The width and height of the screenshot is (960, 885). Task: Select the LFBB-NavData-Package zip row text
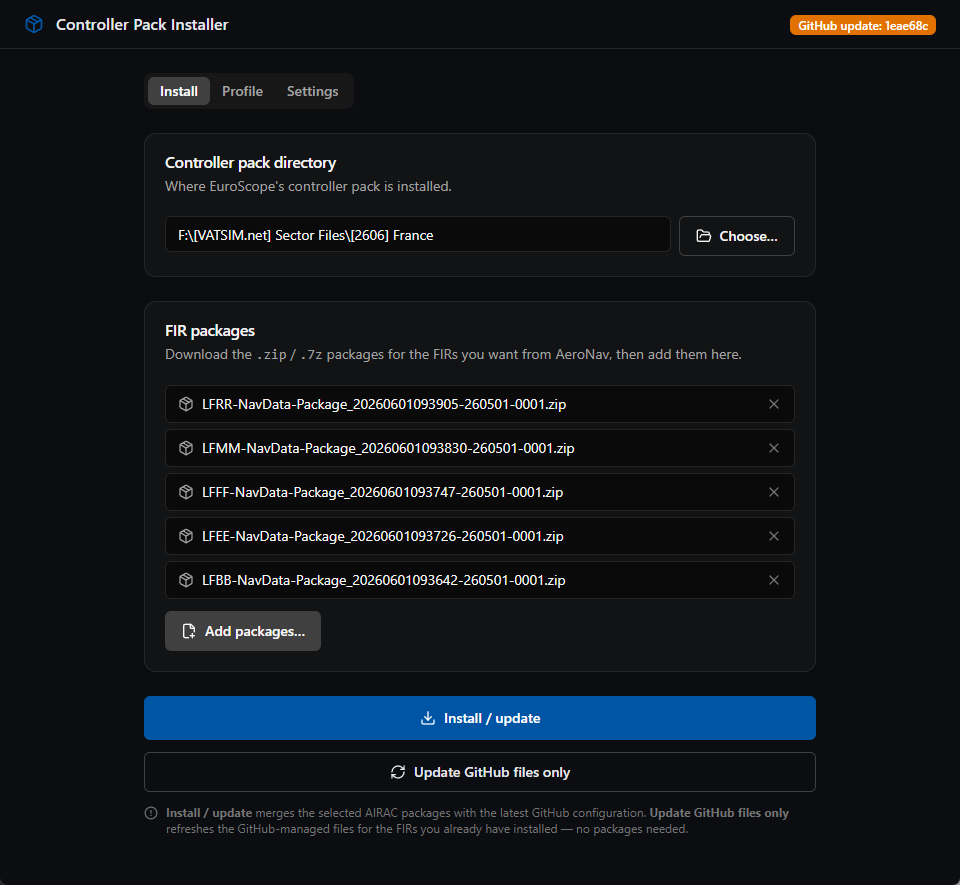(x=384, y=581)
